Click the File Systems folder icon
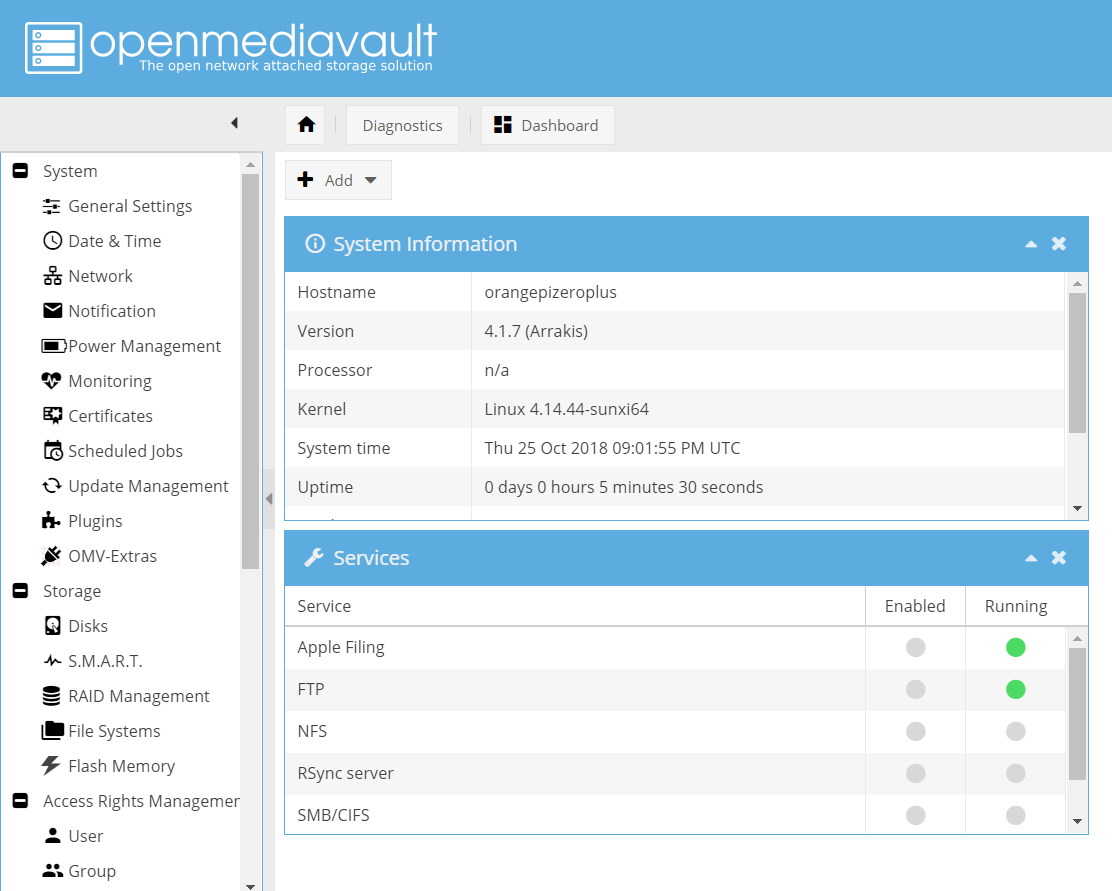The image size is (1112, 891). point(52,731)
